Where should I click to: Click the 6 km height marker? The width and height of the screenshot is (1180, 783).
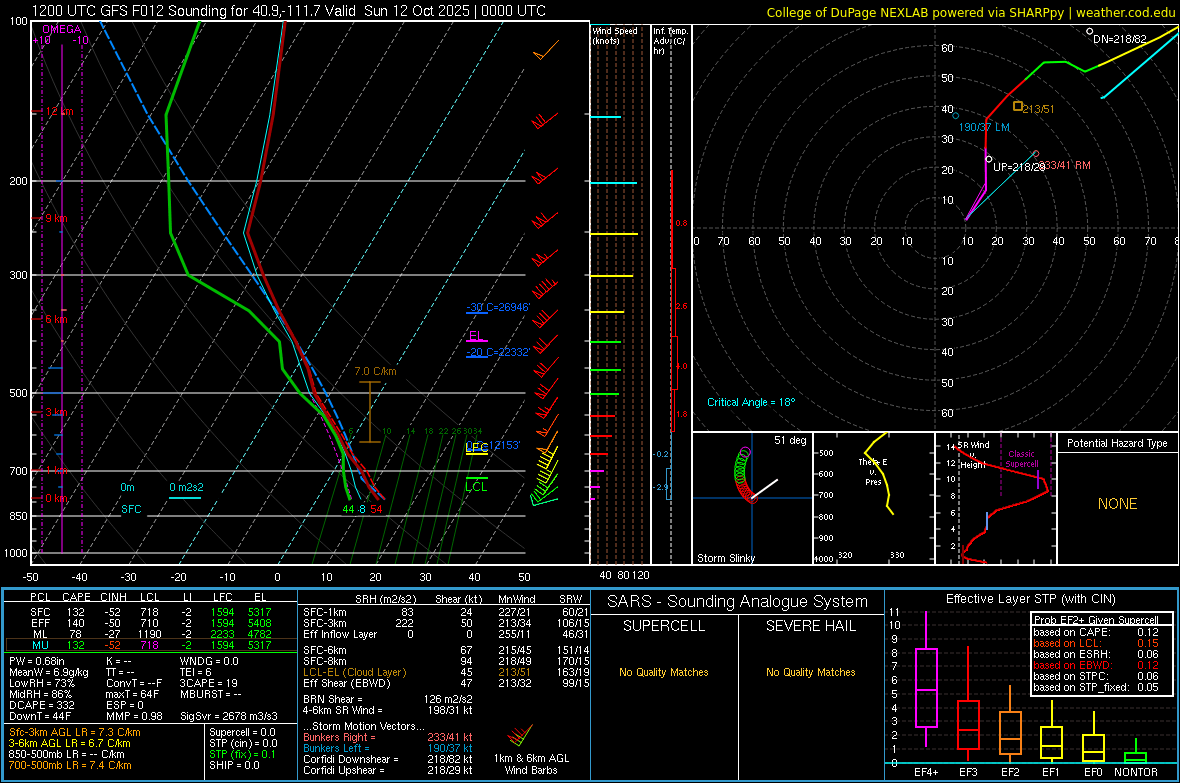[56, 319]
